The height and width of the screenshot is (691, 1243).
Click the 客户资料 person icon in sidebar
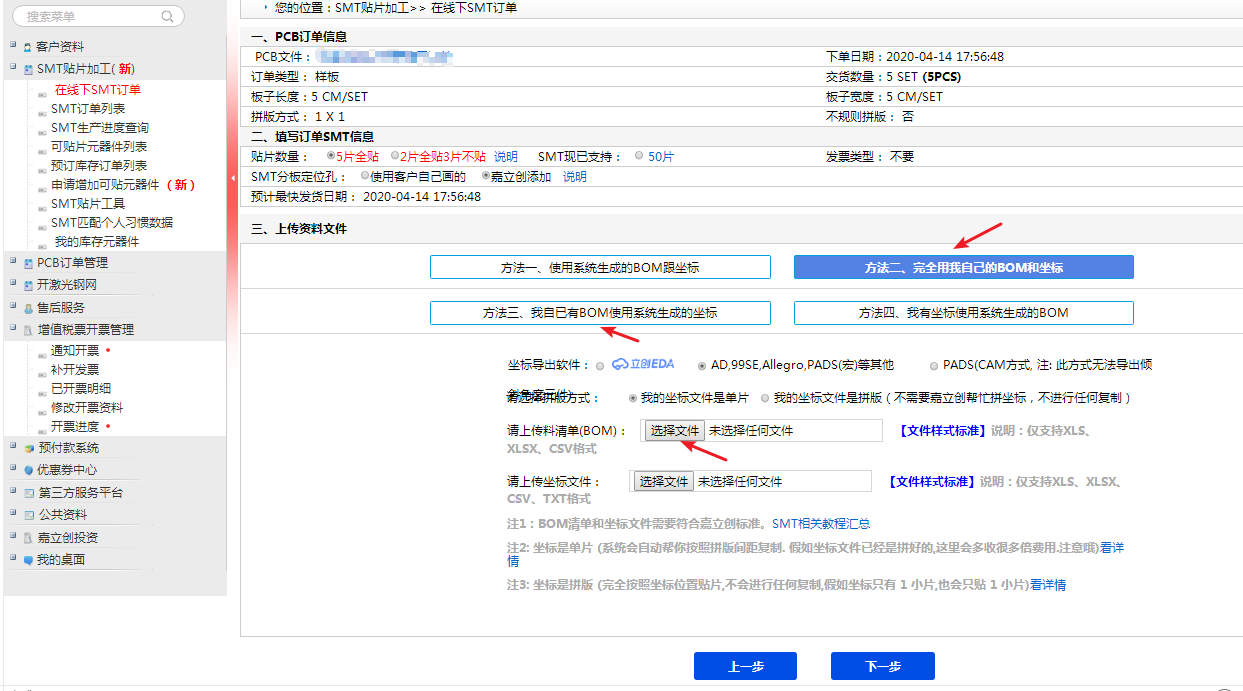(x=27, y=47)
